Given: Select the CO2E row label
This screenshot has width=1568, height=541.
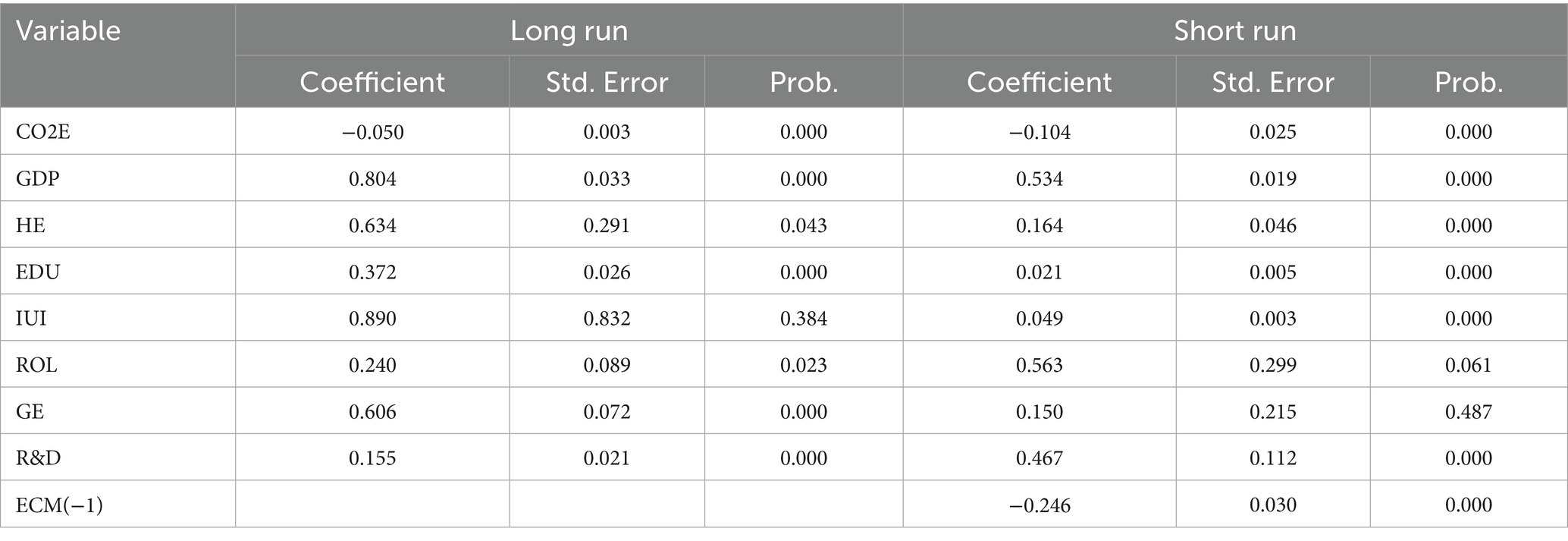Looking at the screenshot, I should tap(43, 132).
